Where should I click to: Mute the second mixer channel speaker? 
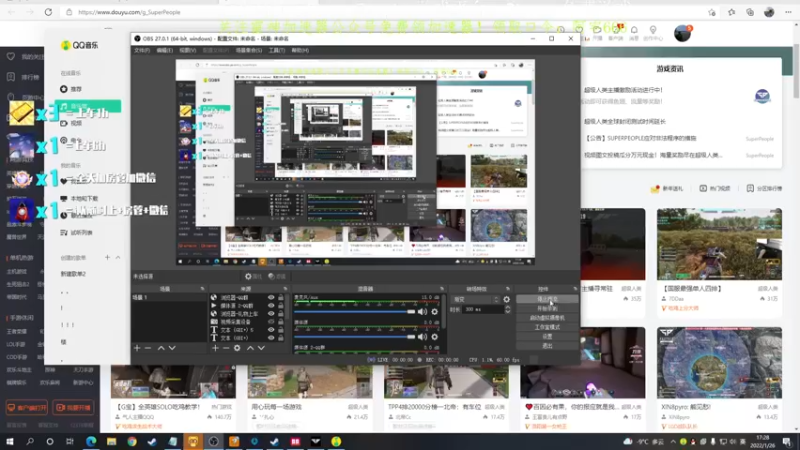pyautogui.click(x=422, y=337)
